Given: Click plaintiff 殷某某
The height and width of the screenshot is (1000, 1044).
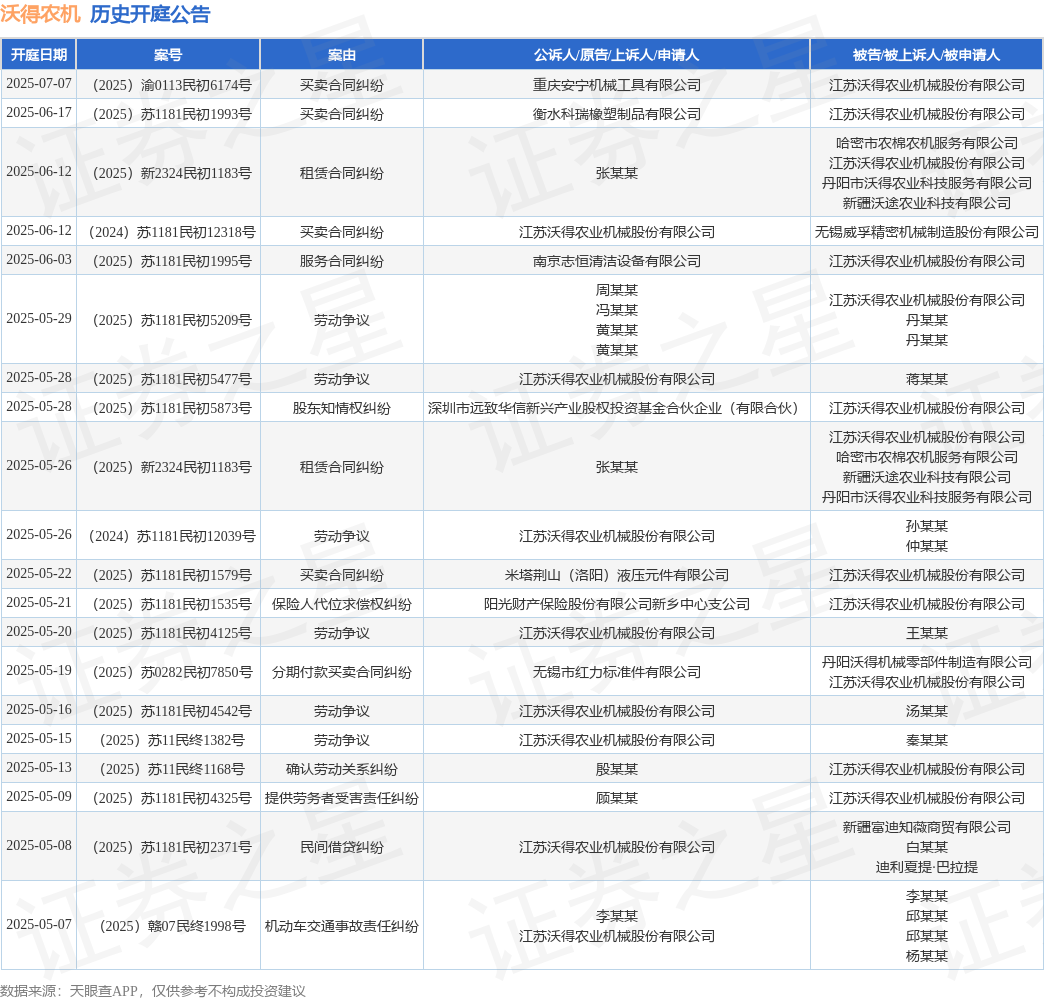Looking at the screenshot, I should pos(617,770).
